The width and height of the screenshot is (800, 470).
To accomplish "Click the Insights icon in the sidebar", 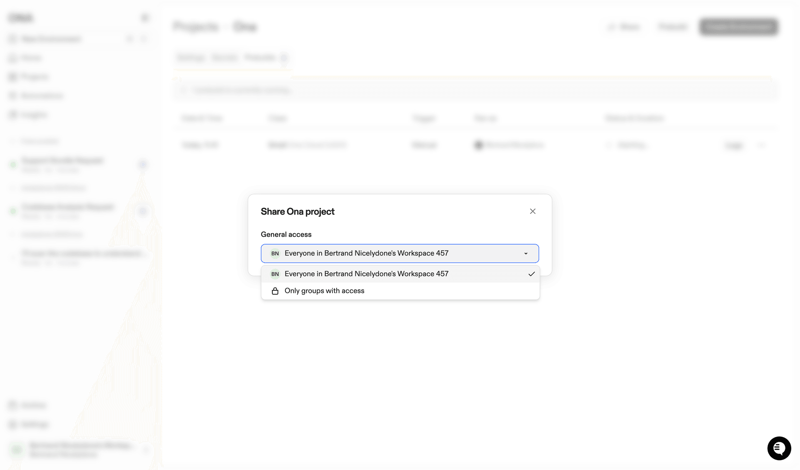I will tap(13, 115).
